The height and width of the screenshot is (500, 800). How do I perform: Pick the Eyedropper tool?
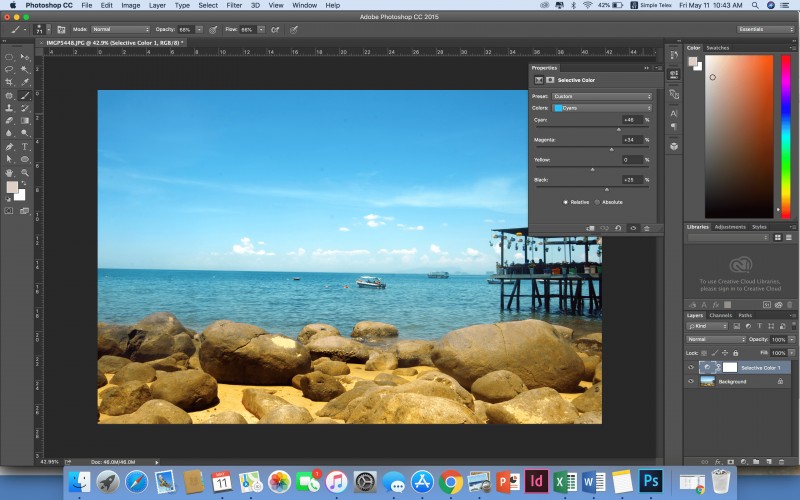pos(25,82)
